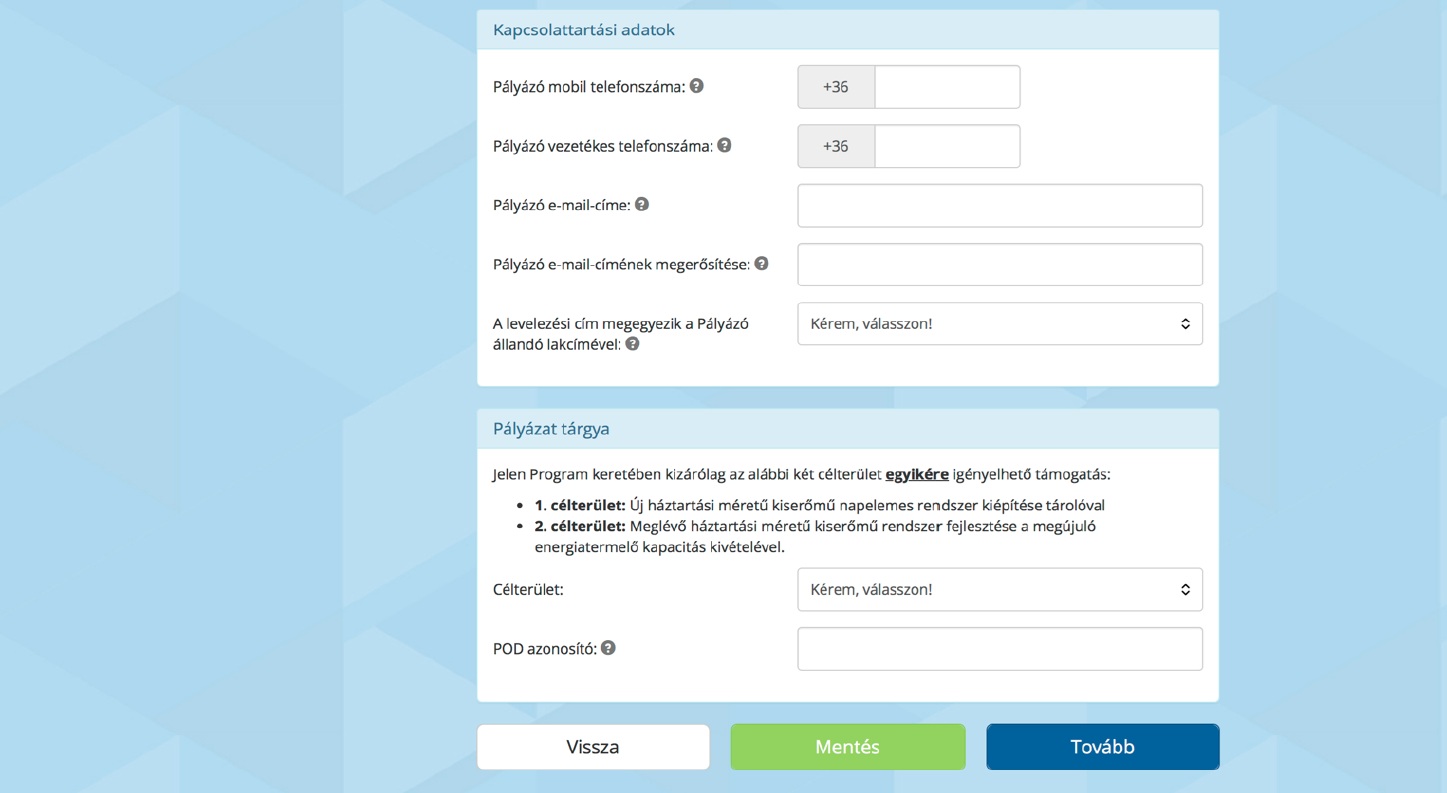Viewport: 1447px width, 793px height.
Task: Click the Kapcsolattartási adatok panel header
Action: point(847,30)
